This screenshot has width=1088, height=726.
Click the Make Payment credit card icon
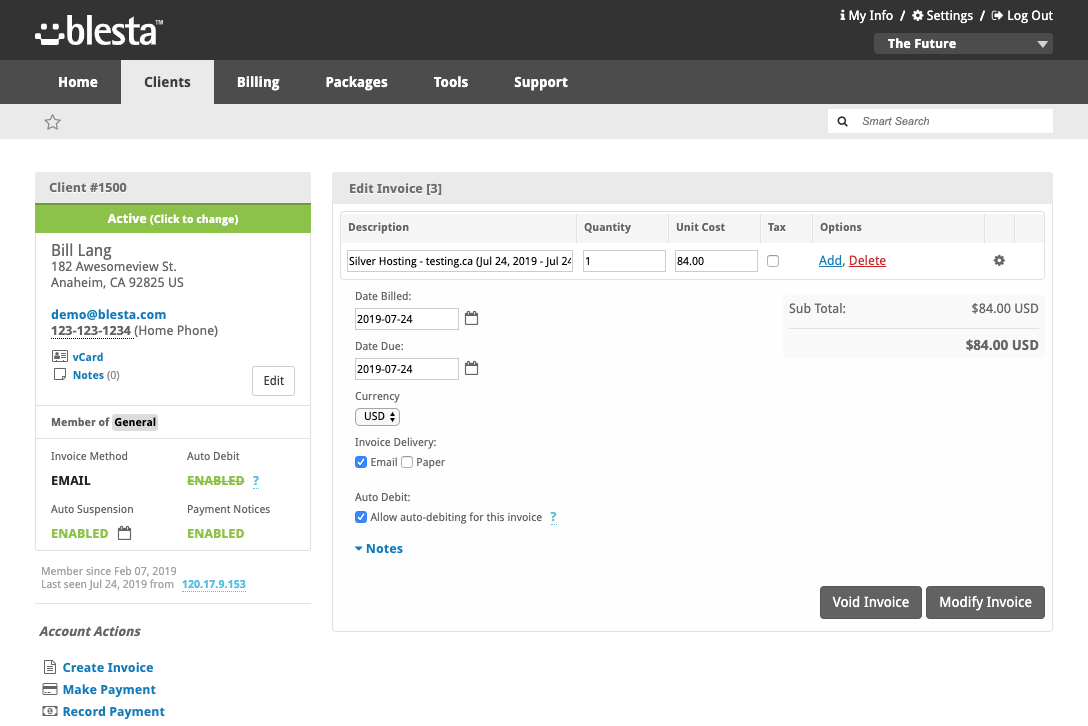pos(49,689)
